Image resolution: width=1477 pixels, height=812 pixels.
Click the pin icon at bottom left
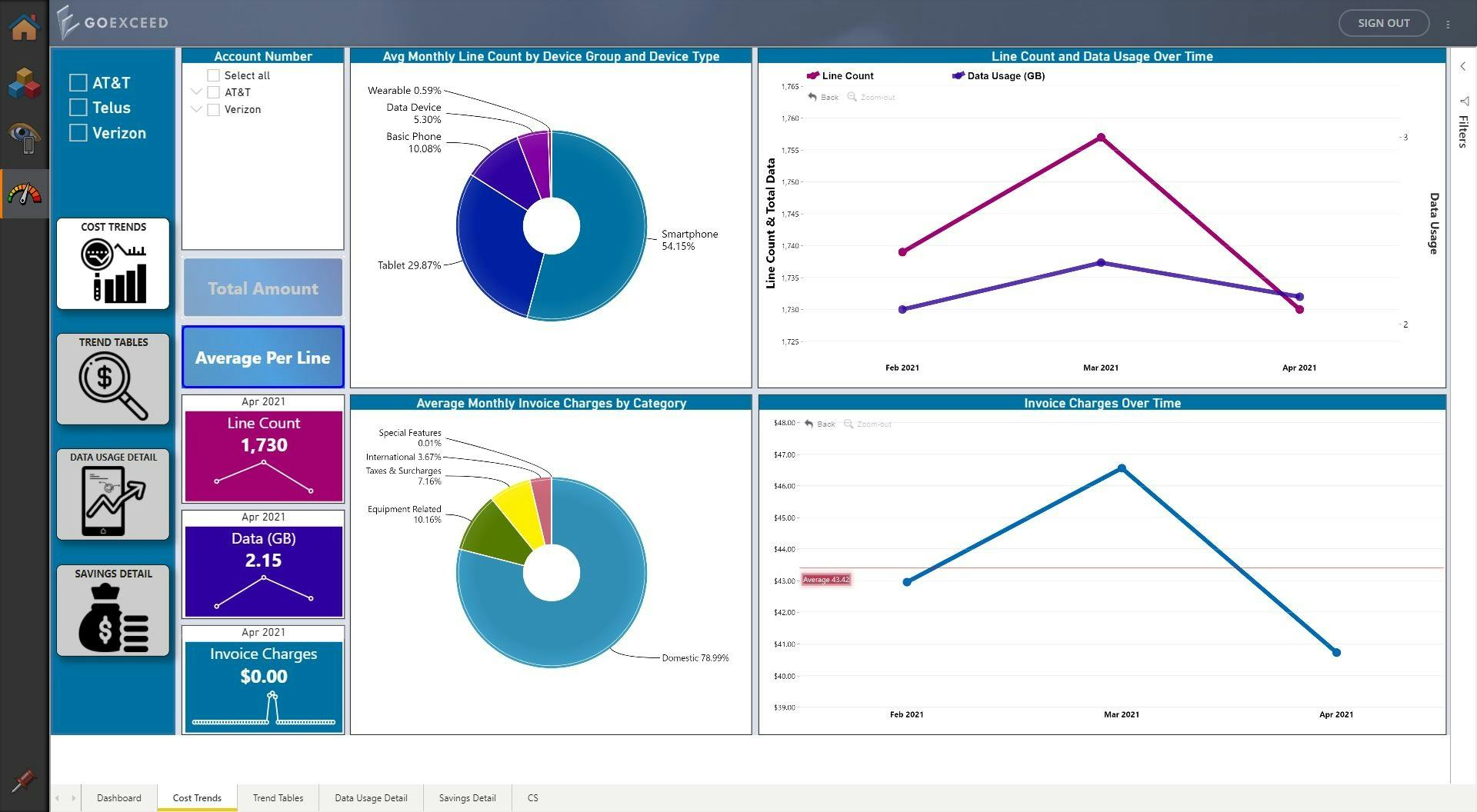(24, 780)
